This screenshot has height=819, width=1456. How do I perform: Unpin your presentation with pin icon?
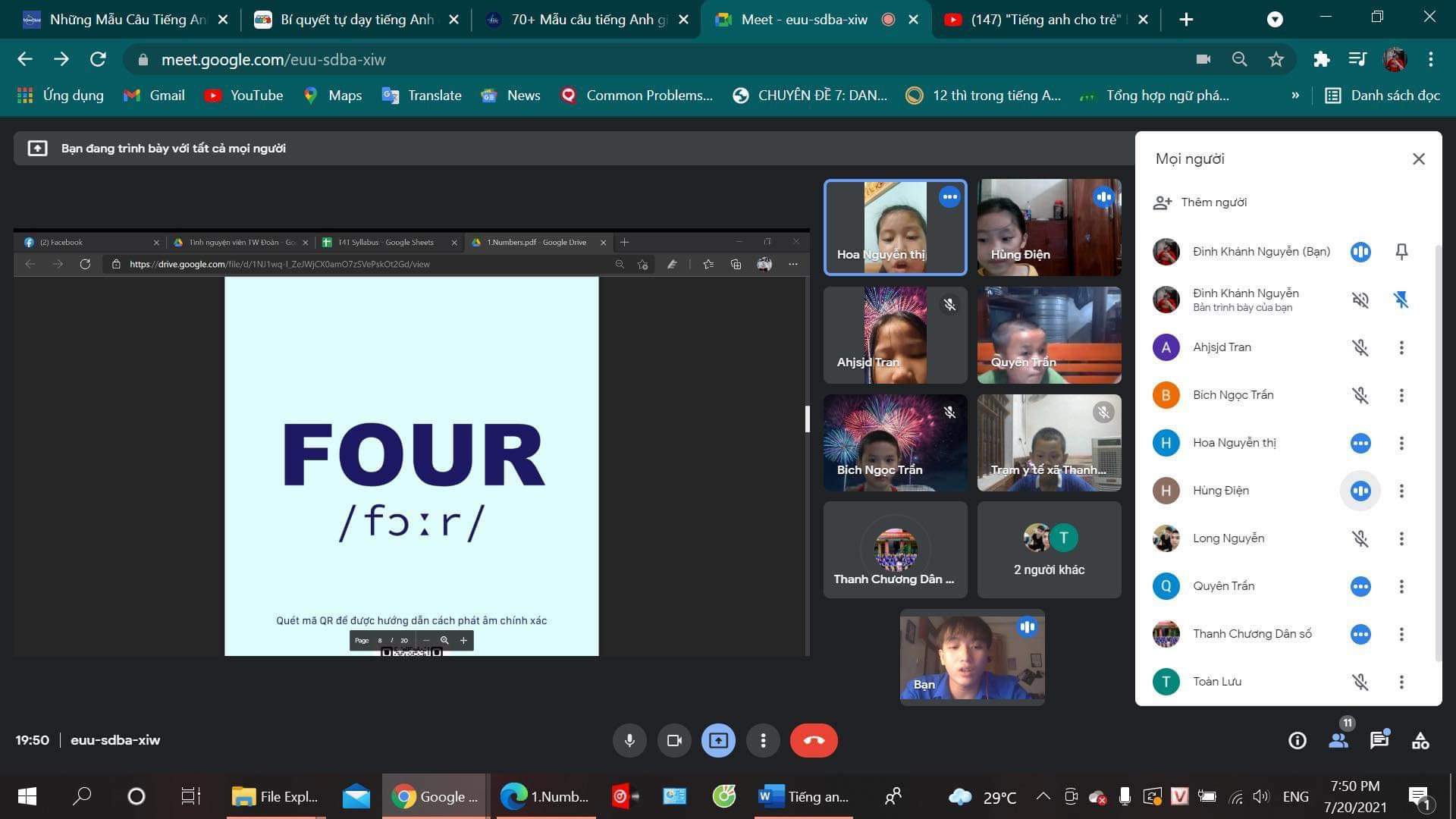tap(1401, 300)
